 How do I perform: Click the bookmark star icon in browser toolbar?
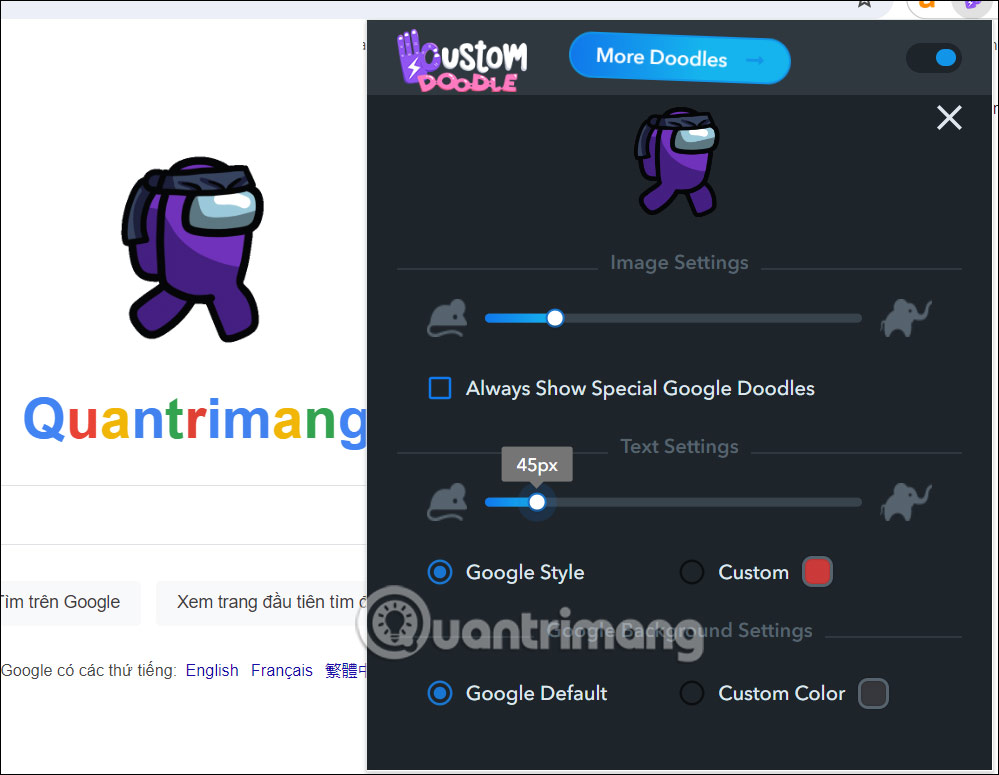pos(864,6)
